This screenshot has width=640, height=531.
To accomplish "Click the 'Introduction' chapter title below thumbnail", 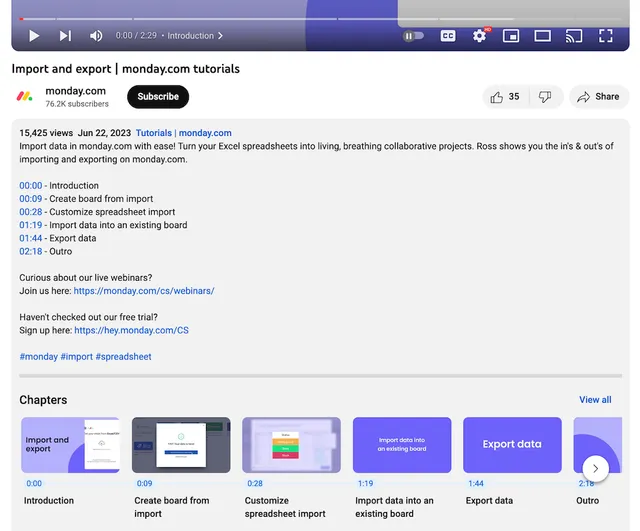I will click(x=49, y=501).
